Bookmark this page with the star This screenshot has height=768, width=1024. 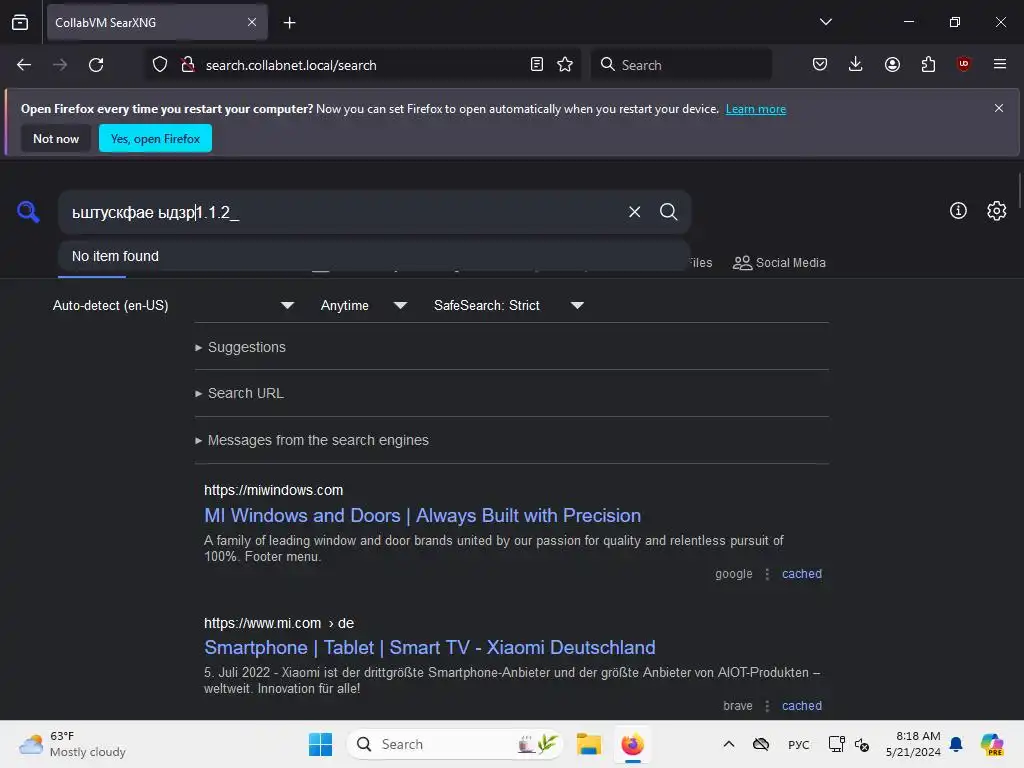(565, 64)
